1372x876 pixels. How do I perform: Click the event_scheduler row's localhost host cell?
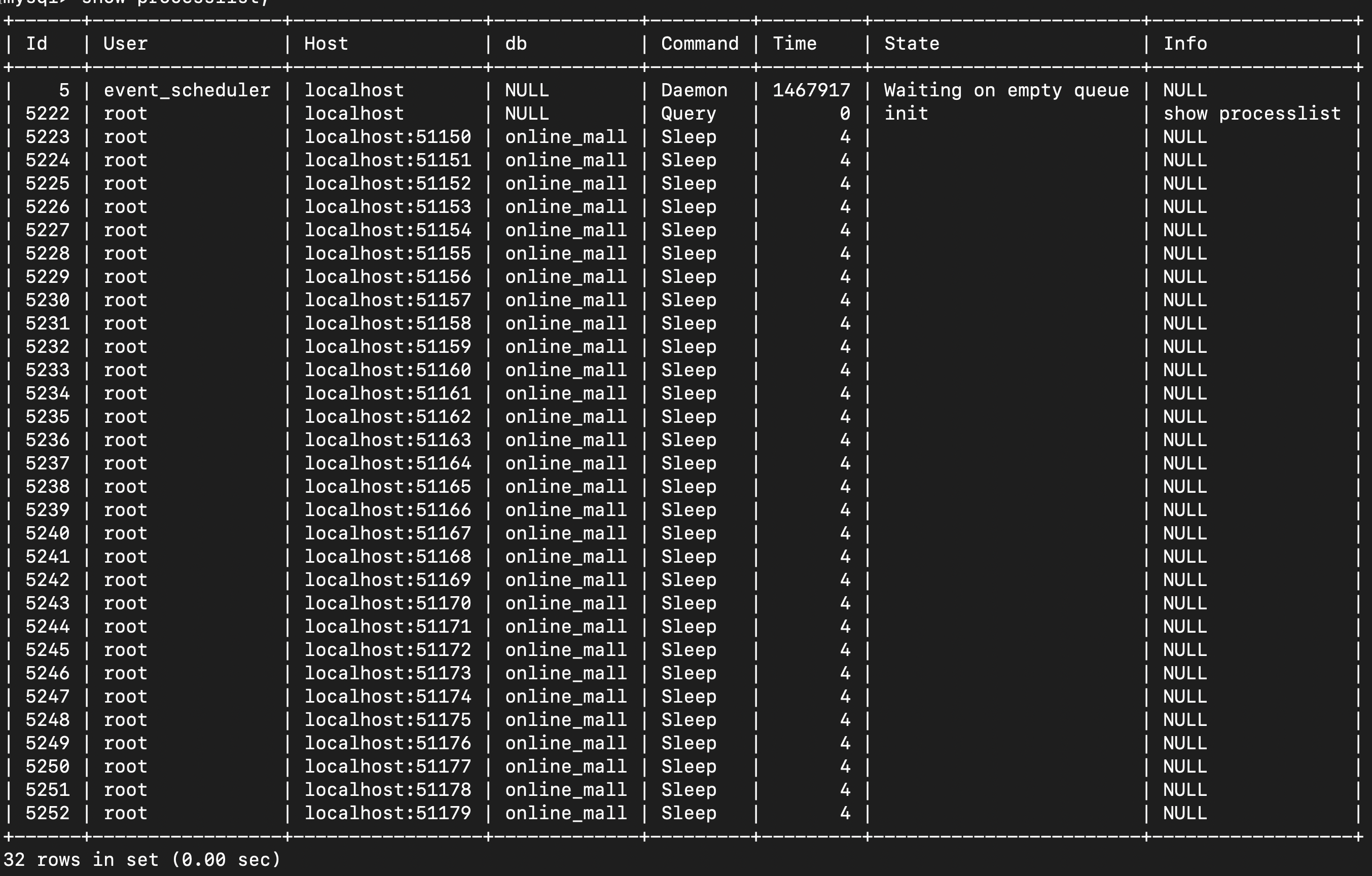[354, 91]
